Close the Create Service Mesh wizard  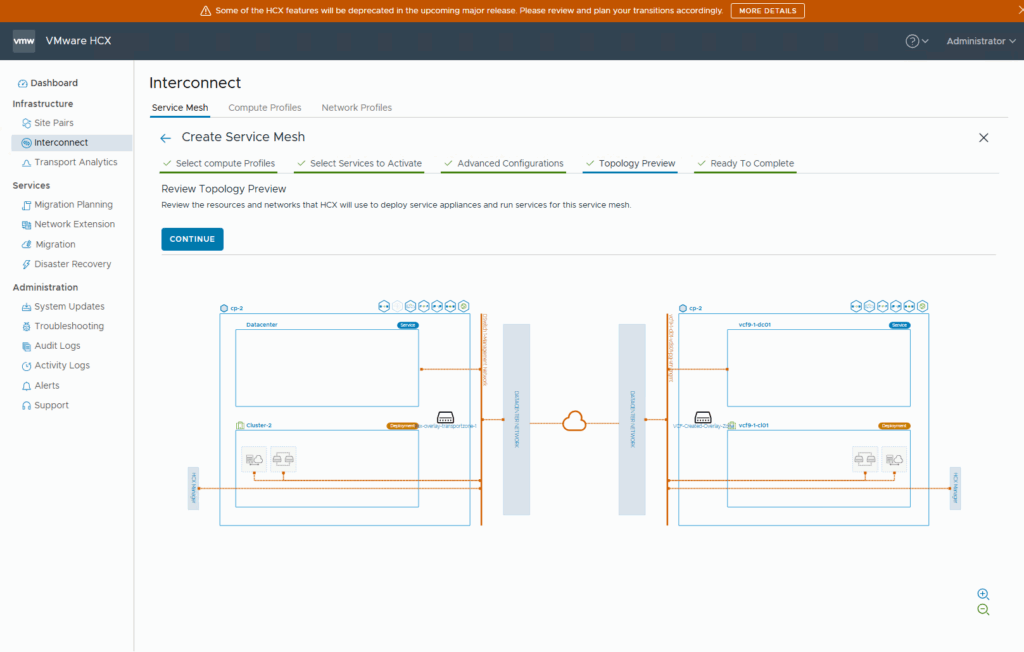(x=983, y=138)
